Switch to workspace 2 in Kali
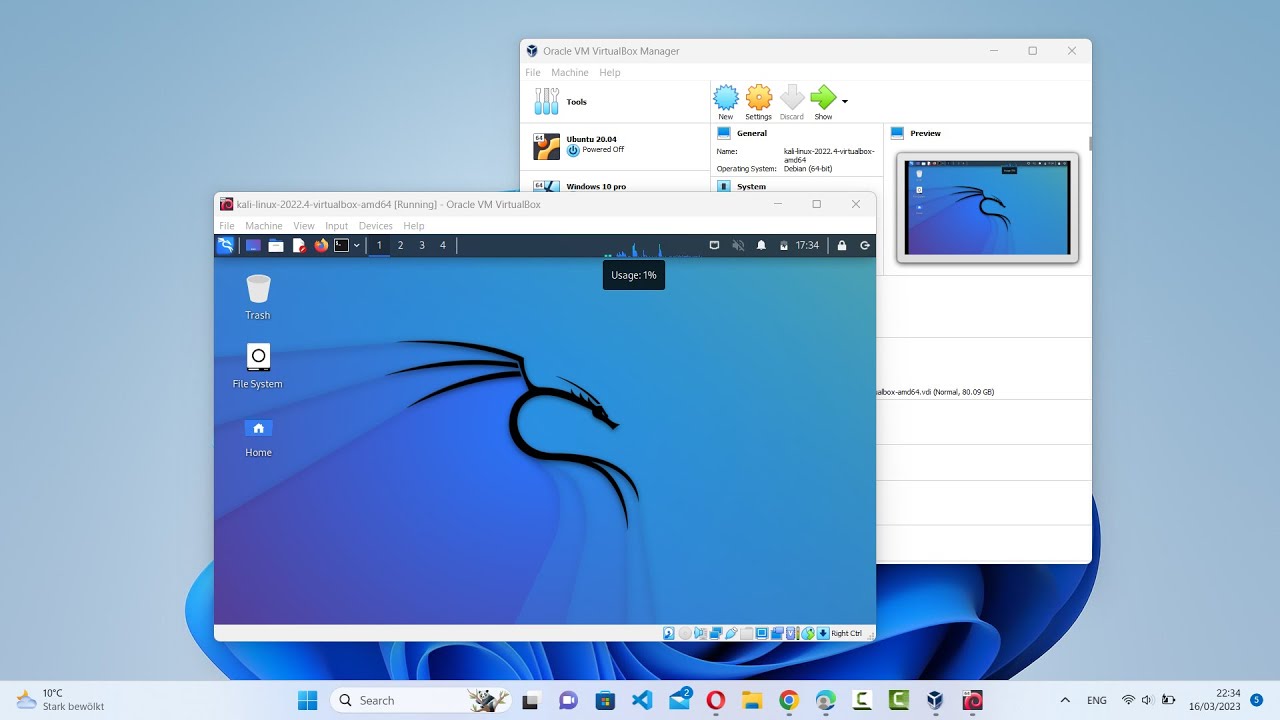The image size is (1280, 720). pos(401,245)
